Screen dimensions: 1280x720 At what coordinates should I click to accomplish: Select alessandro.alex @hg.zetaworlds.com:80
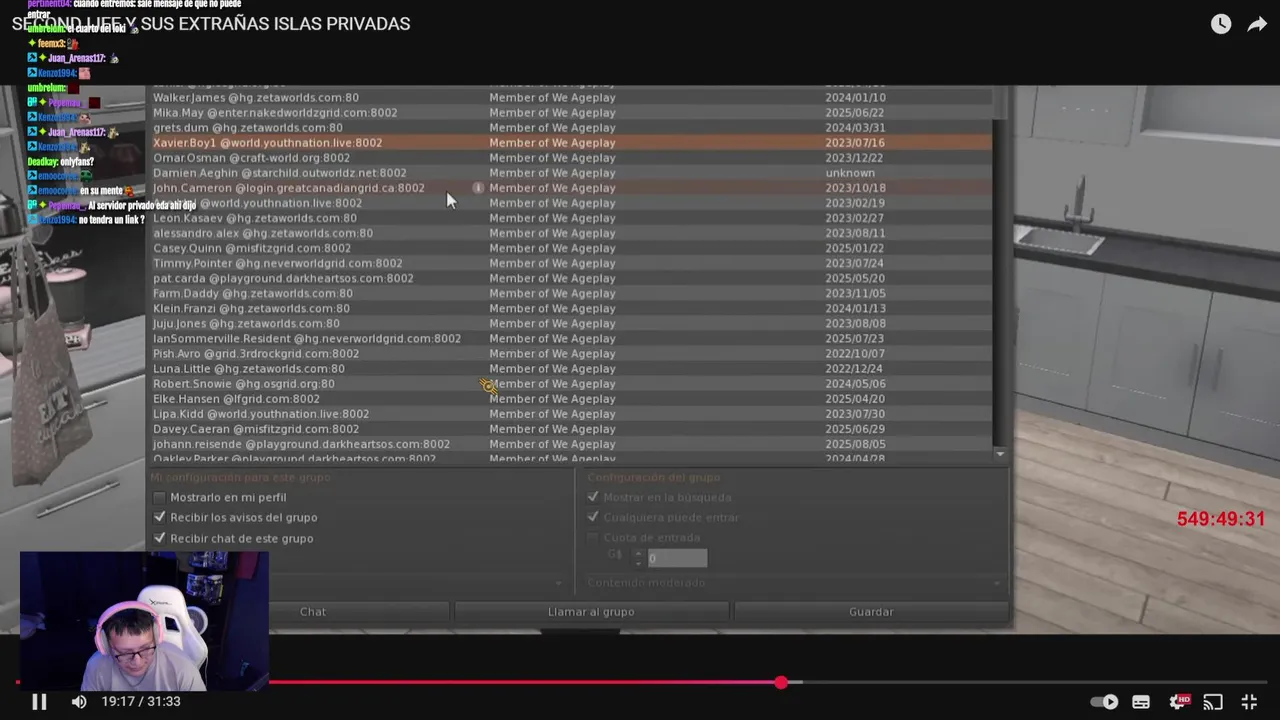point(571,233)
